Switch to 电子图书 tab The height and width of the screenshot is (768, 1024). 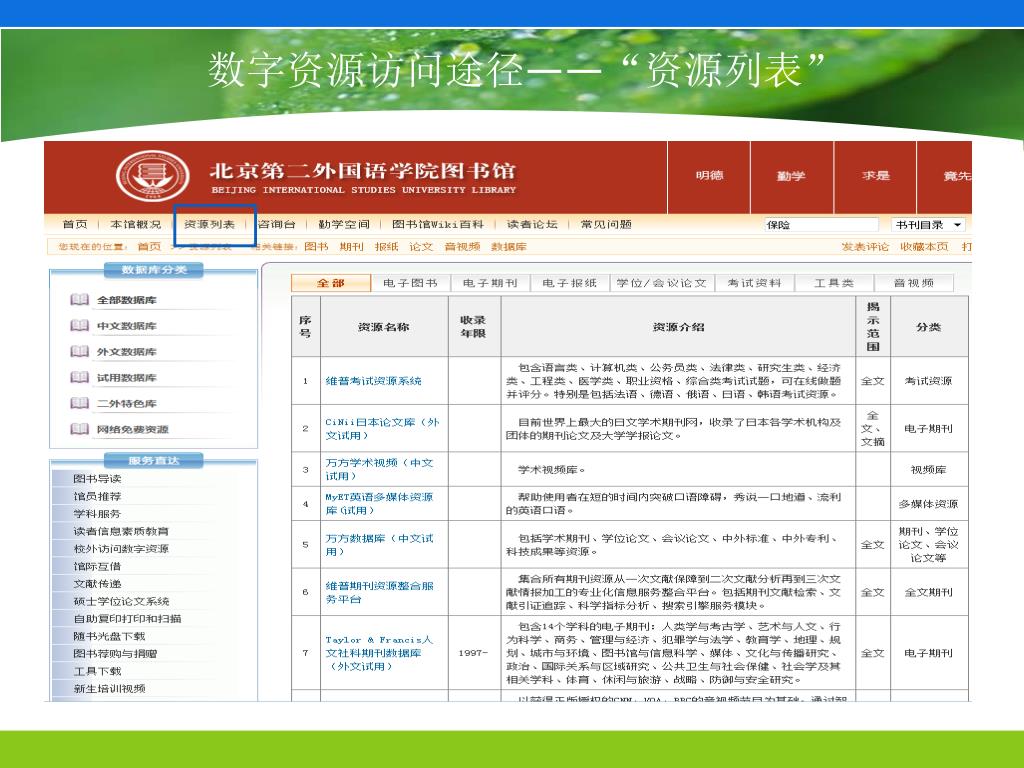tap(410, 283)
